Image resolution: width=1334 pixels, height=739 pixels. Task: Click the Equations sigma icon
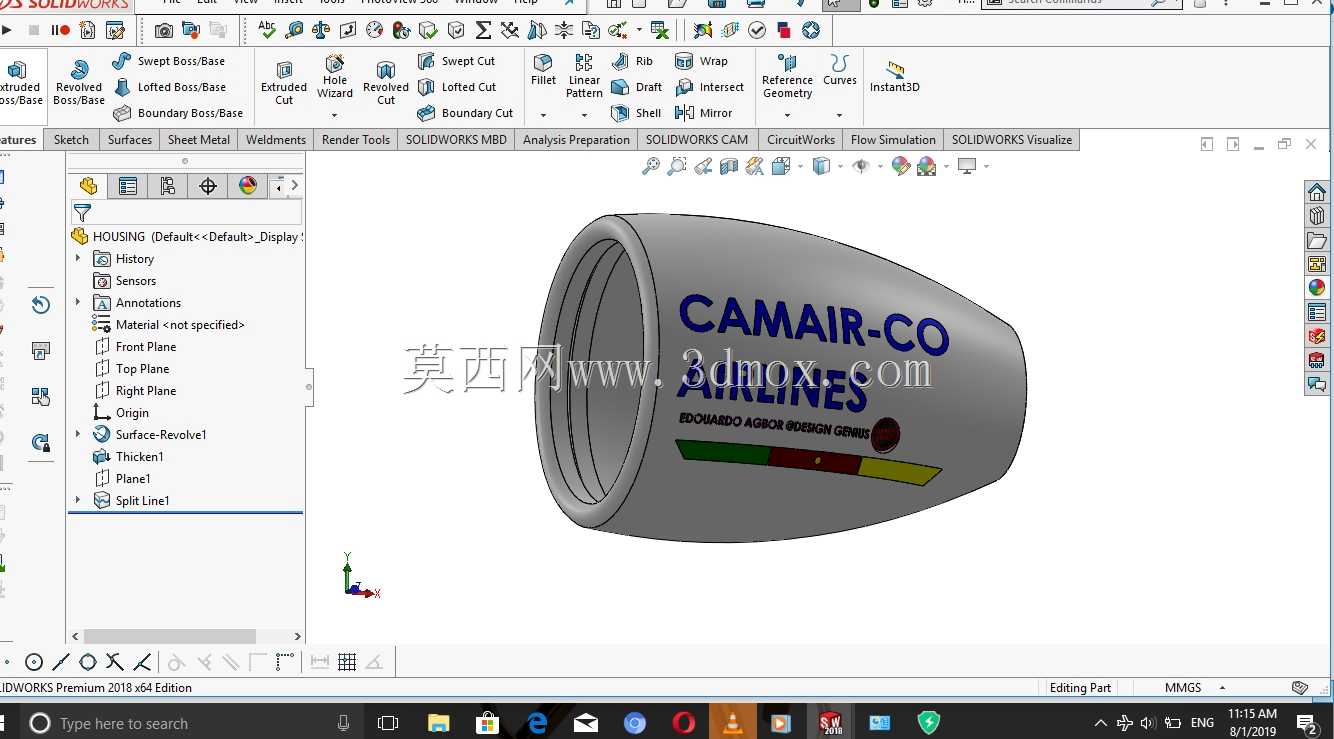[x=484, y=30]
